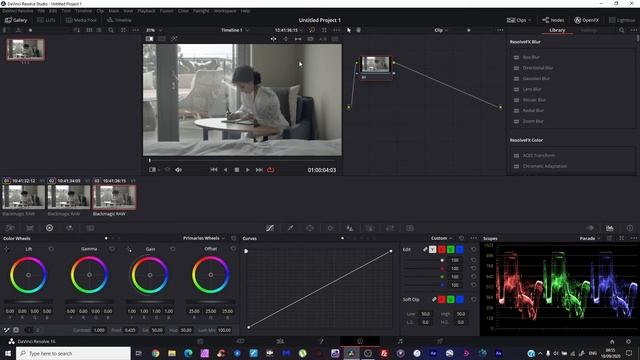
Task: Open the Help menu
Action: [x=245, y=11]
